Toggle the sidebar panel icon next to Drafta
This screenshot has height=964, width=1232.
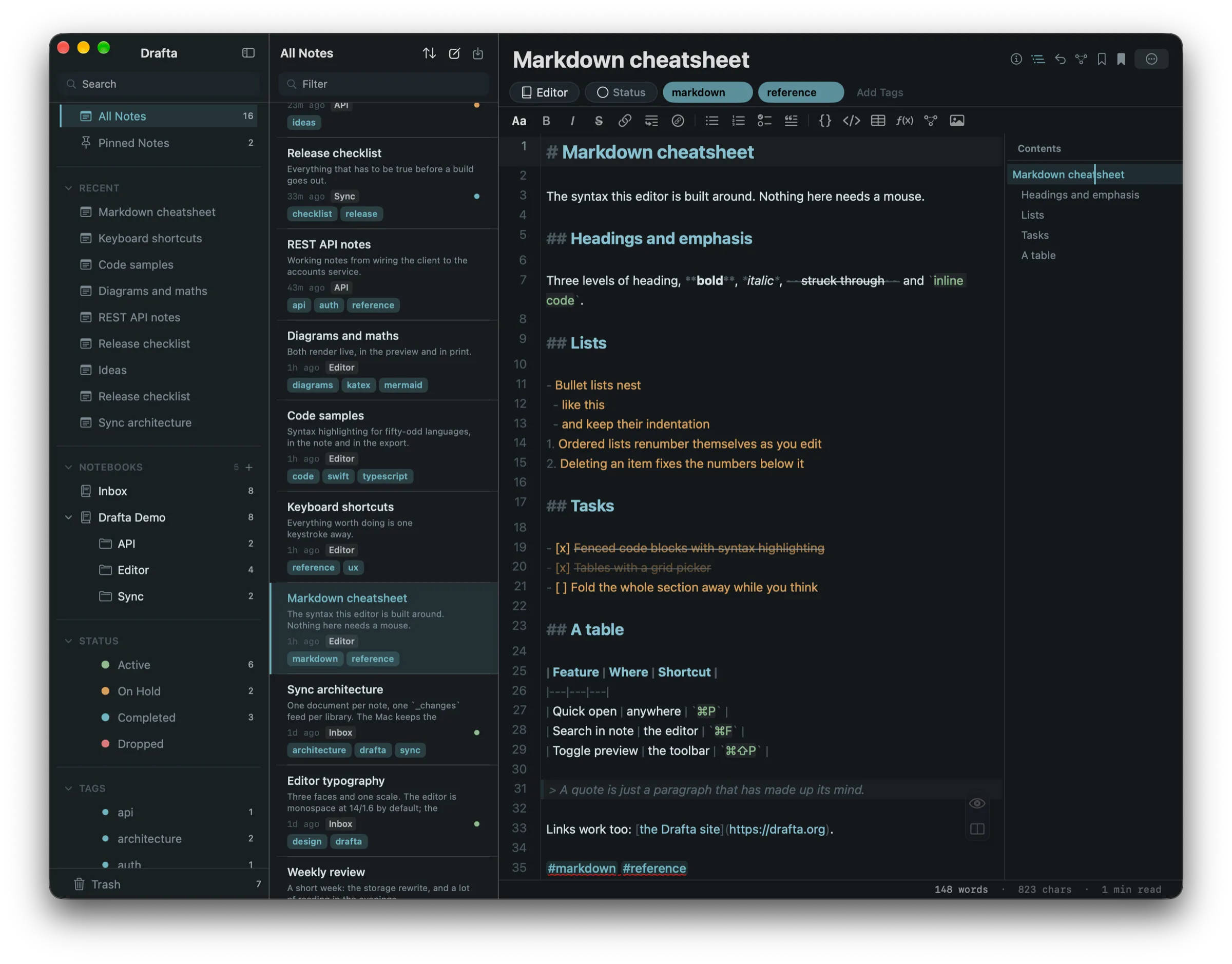coord(248,53)
